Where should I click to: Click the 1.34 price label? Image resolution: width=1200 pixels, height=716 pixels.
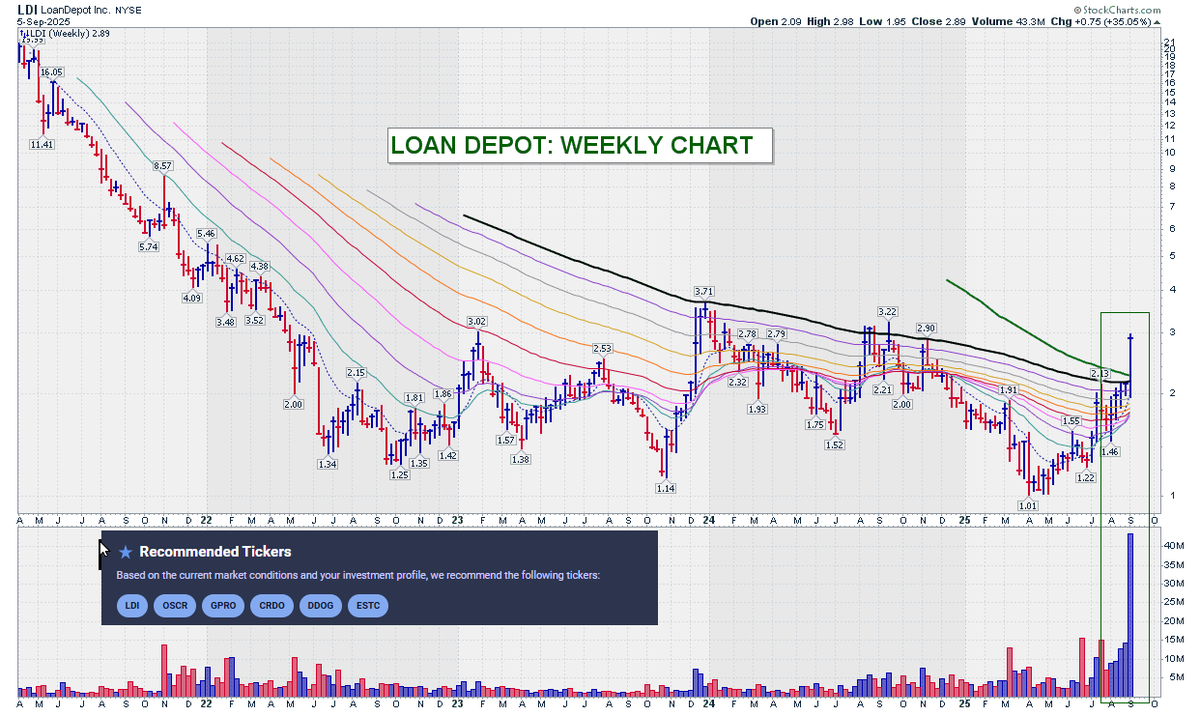pos(327,464)
